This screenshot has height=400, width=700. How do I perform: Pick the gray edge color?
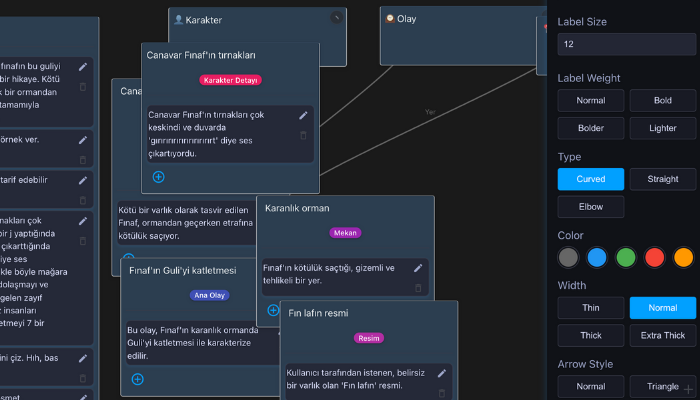[x=568, y=258]
